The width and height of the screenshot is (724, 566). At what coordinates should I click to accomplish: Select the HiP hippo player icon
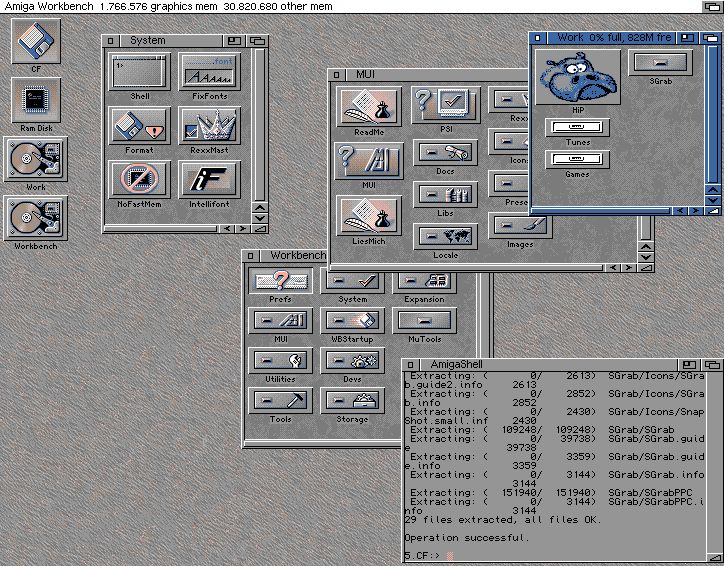577,78
